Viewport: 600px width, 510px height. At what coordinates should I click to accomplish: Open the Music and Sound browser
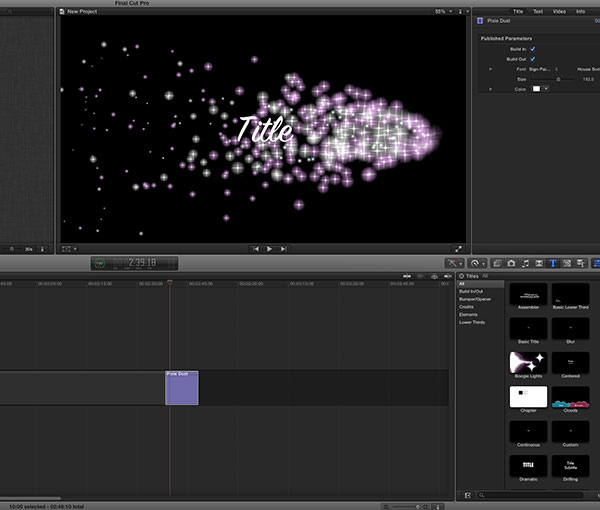click(525, 263)
